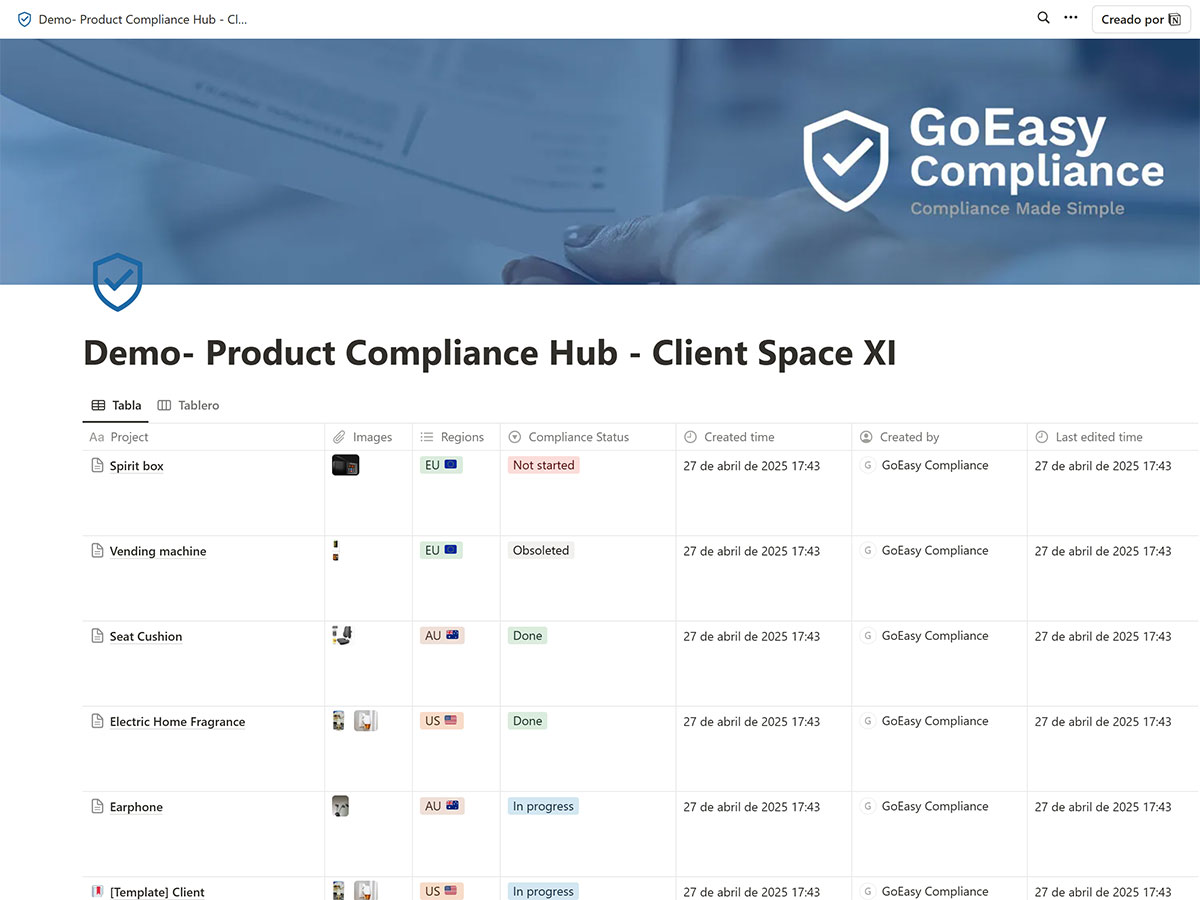Open the Spirit box image thumbnail
Image resolution: width=1200 pixels, height=900 pixels.
[345, 465]
